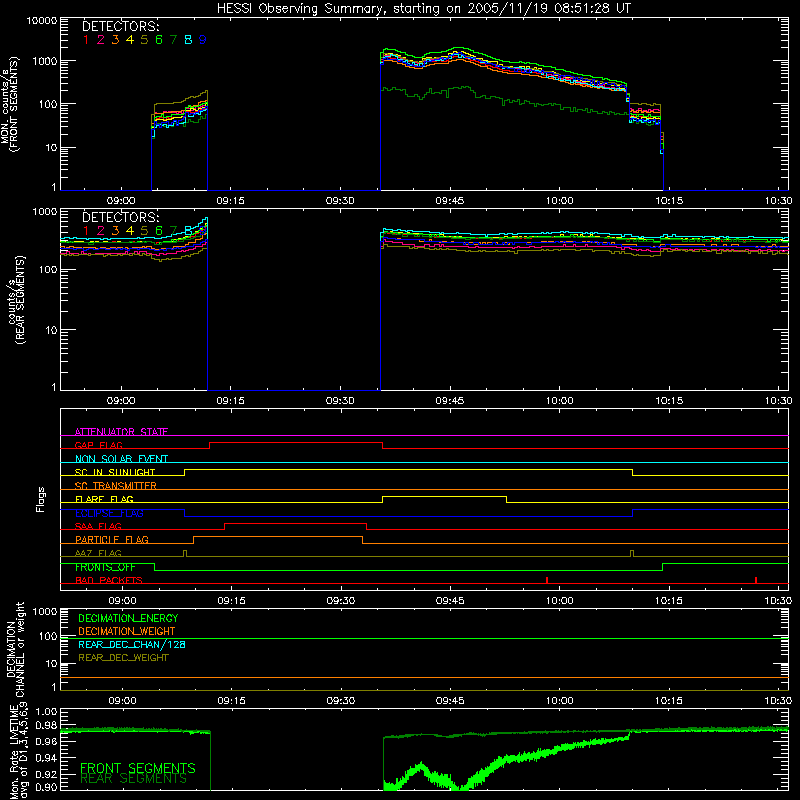Click the REAR SEGMENTS label in livetime panel

134,779
